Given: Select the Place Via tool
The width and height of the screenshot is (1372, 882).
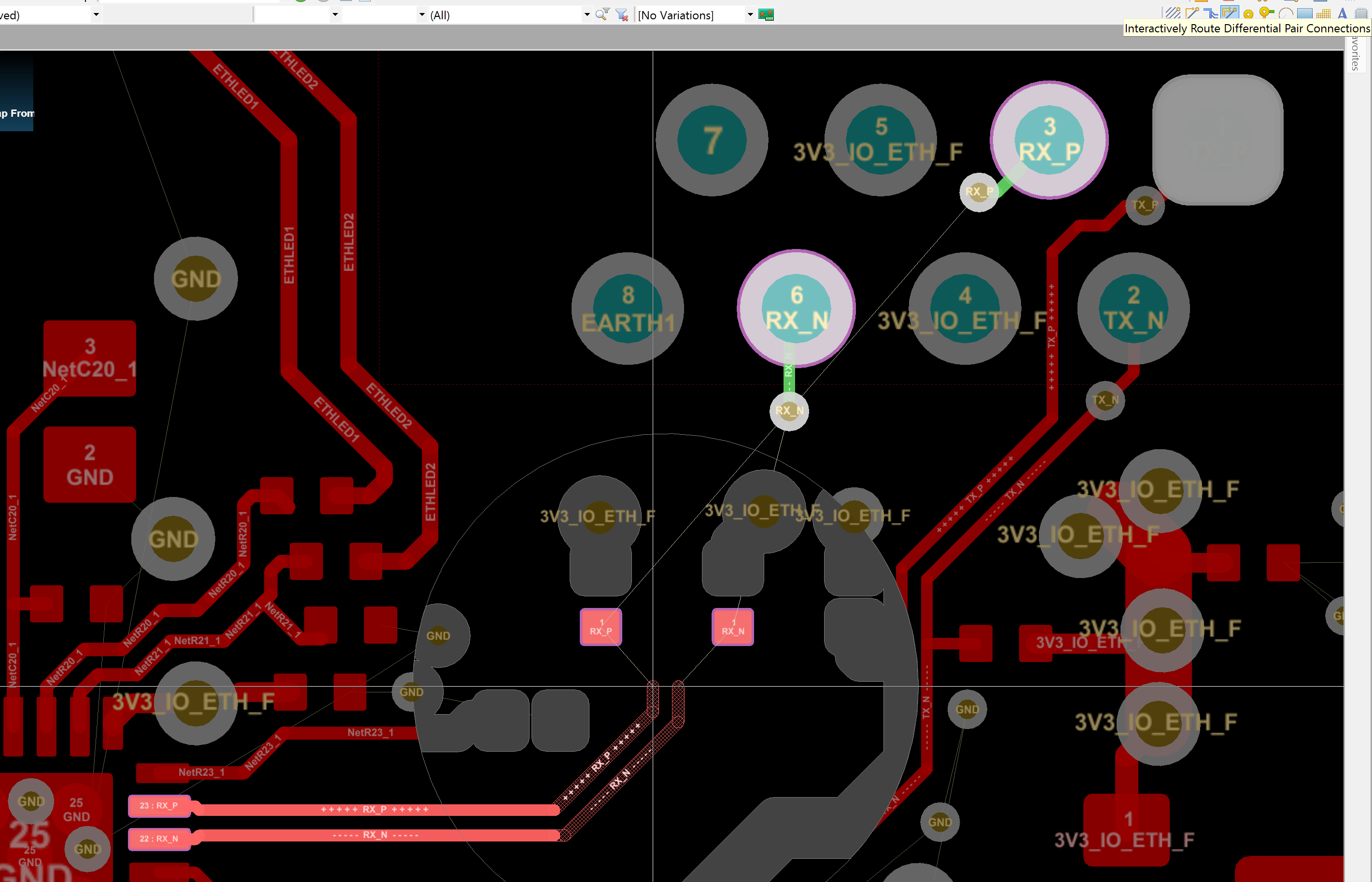Looking at the screenshot, I should click(x=1267, y=14).
